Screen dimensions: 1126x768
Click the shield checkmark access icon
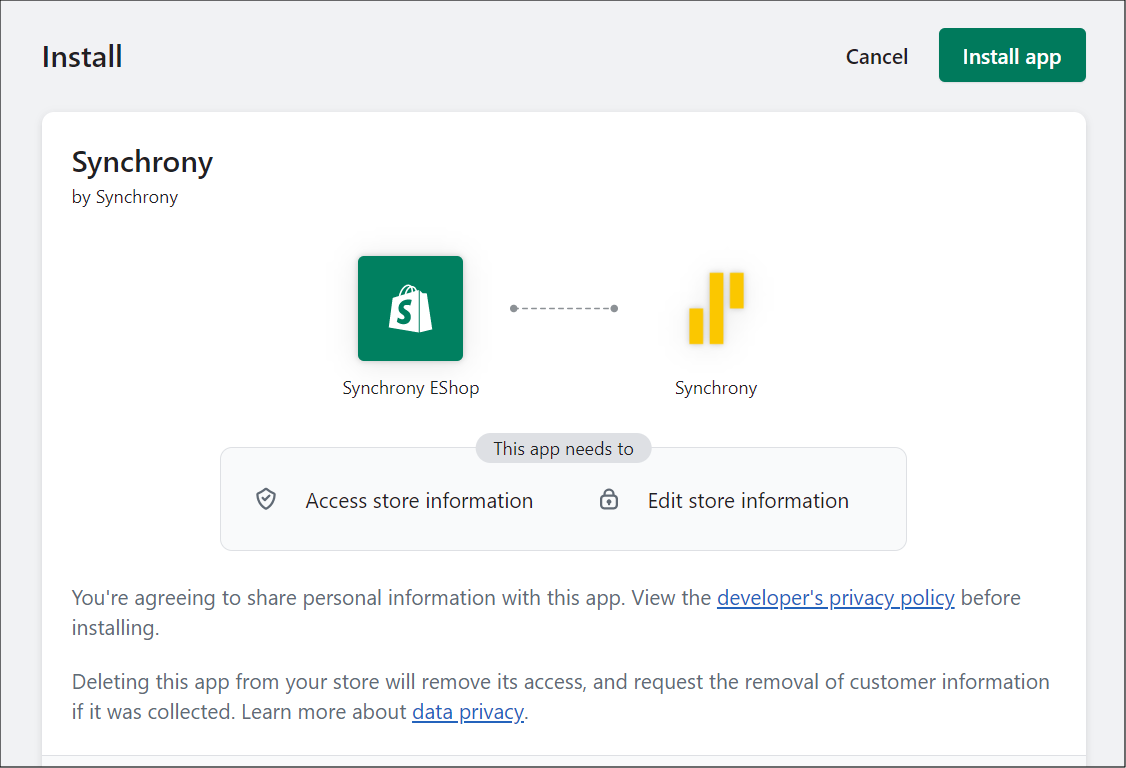[266, 499]
